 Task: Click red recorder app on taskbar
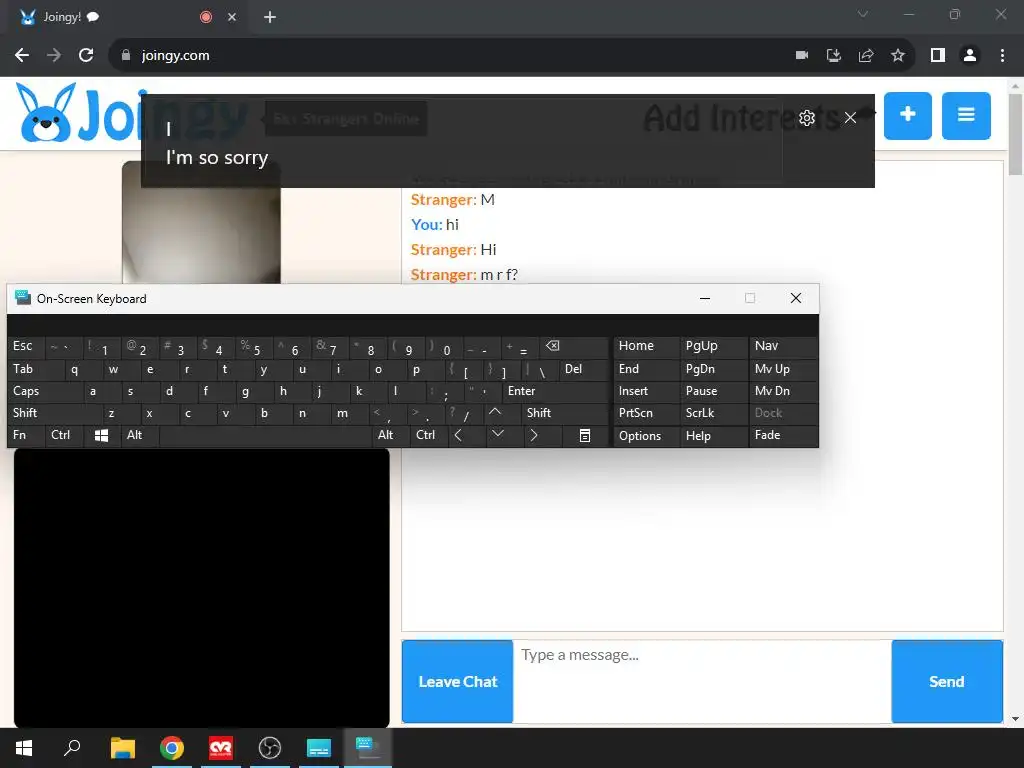point(221,748)
